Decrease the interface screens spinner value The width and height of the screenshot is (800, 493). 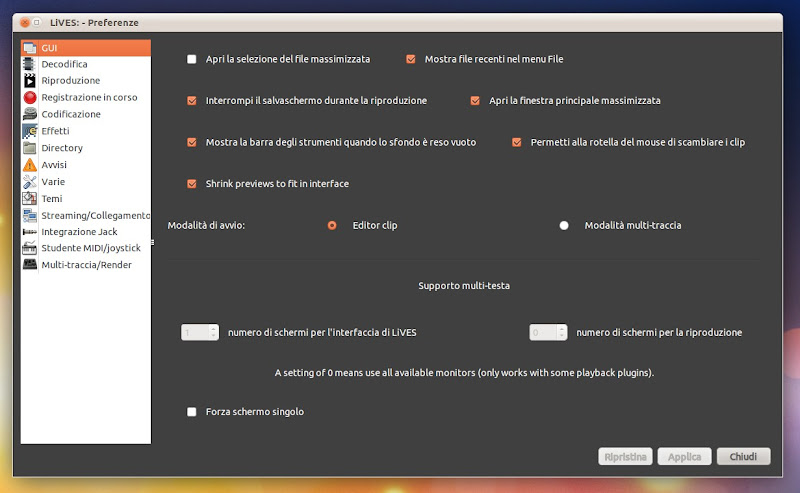pos(214,336)
